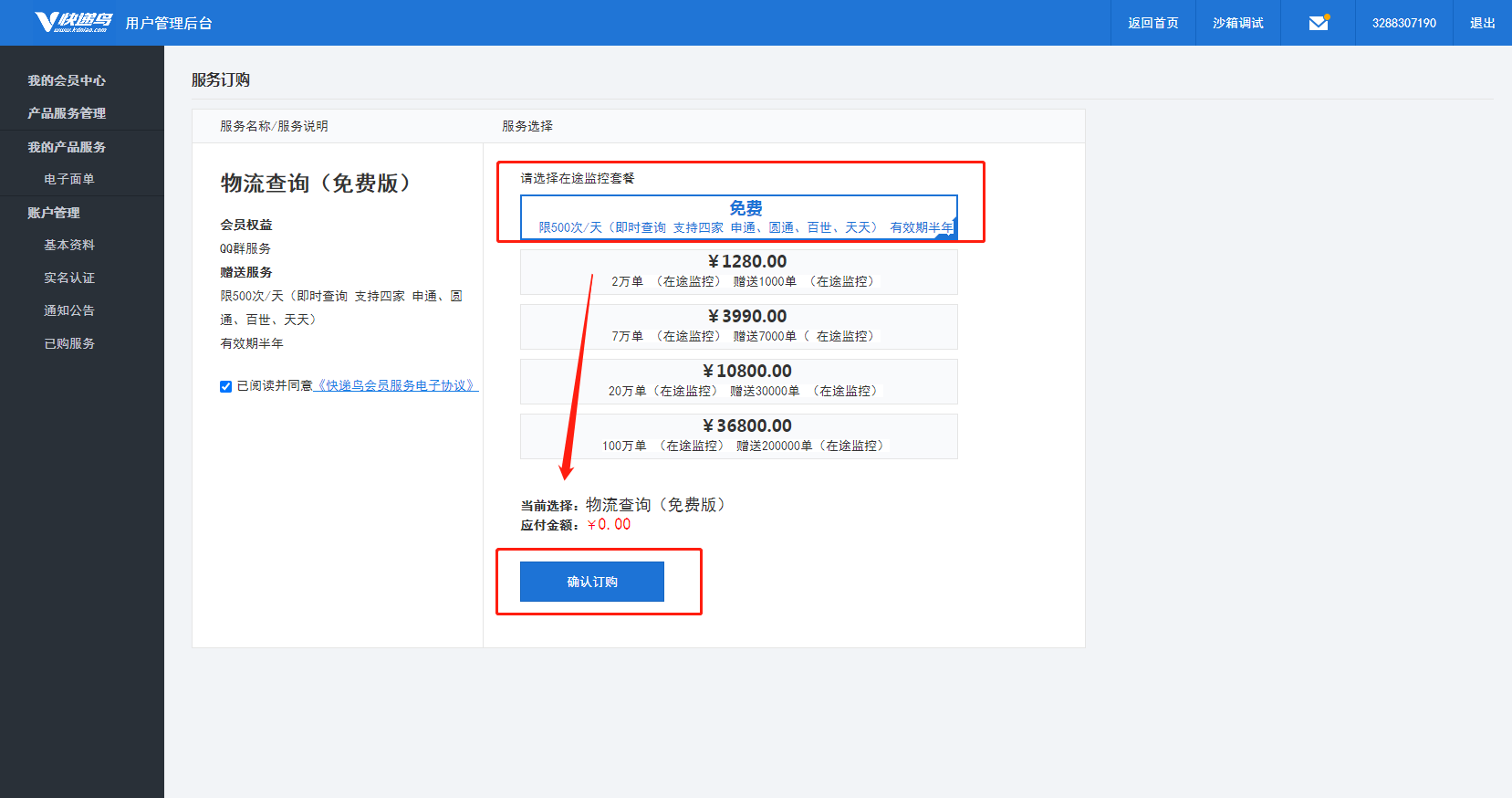
Task: Open 我的会员中心 in sidebar
Action: (x=67, y=80)
